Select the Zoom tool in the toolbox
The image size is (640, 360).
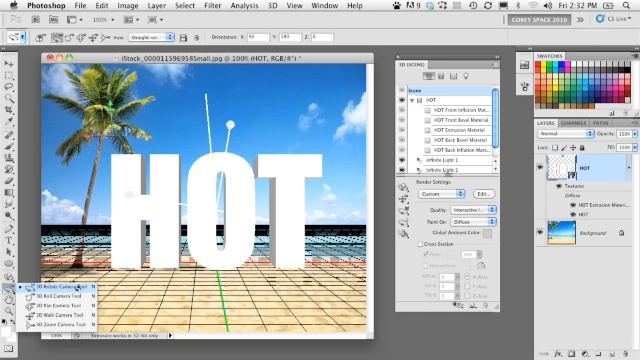[x=9, y=311]
